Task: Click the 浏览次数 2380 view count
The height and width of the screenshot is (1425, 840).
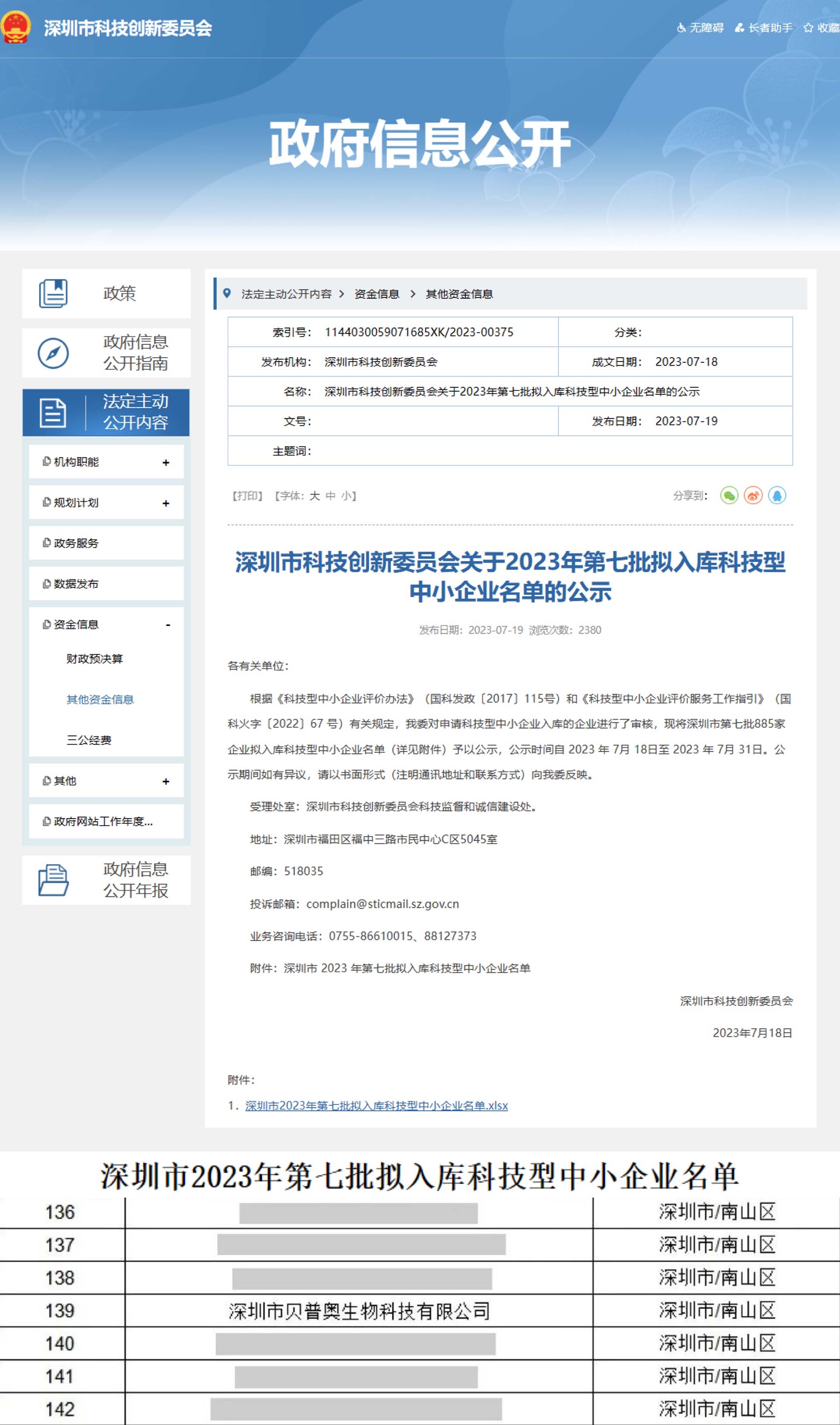Action: pos(565,630)
